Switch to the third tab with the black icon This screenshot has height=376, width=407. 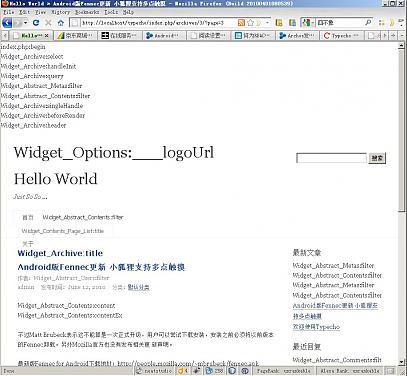tap(120, 35)
